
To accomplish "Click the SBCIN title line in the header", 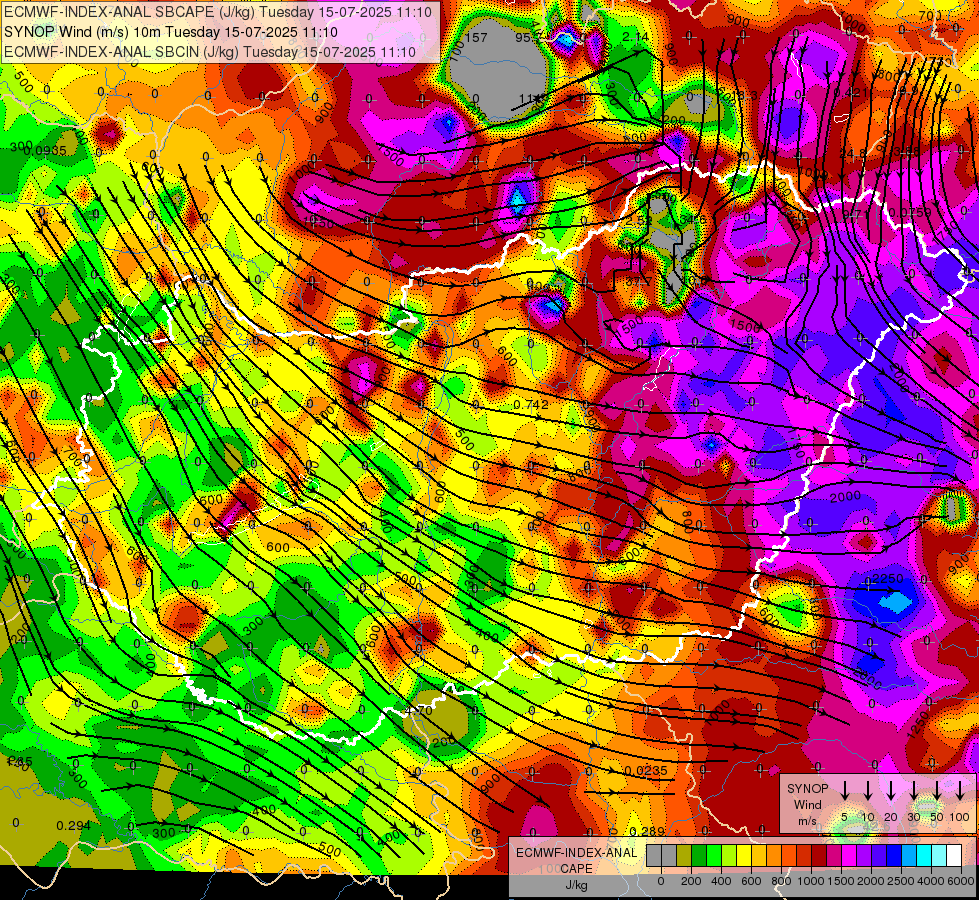I will (210, 52).
